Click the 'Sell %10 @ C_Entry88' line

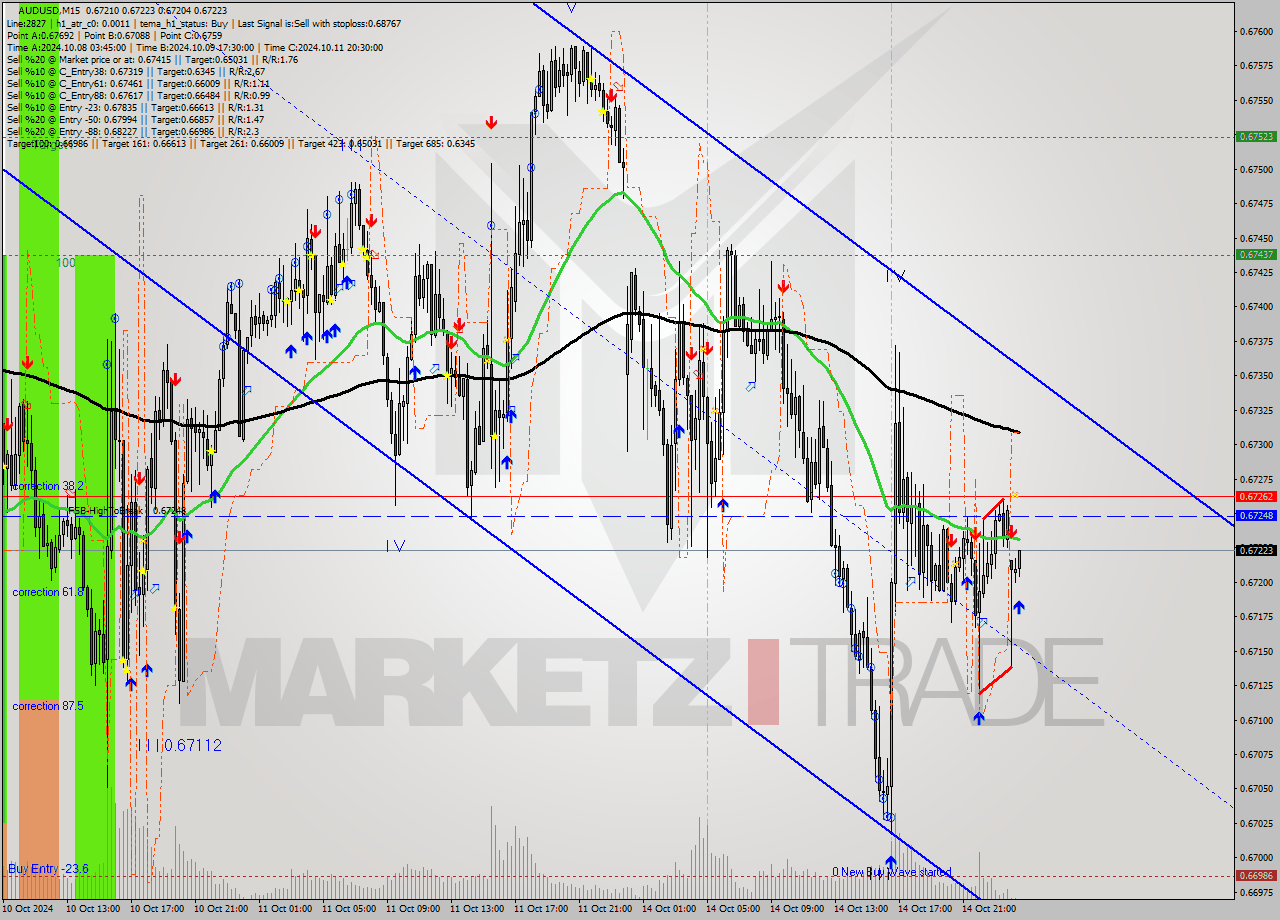pyautogui.click(x=138, y=95)
